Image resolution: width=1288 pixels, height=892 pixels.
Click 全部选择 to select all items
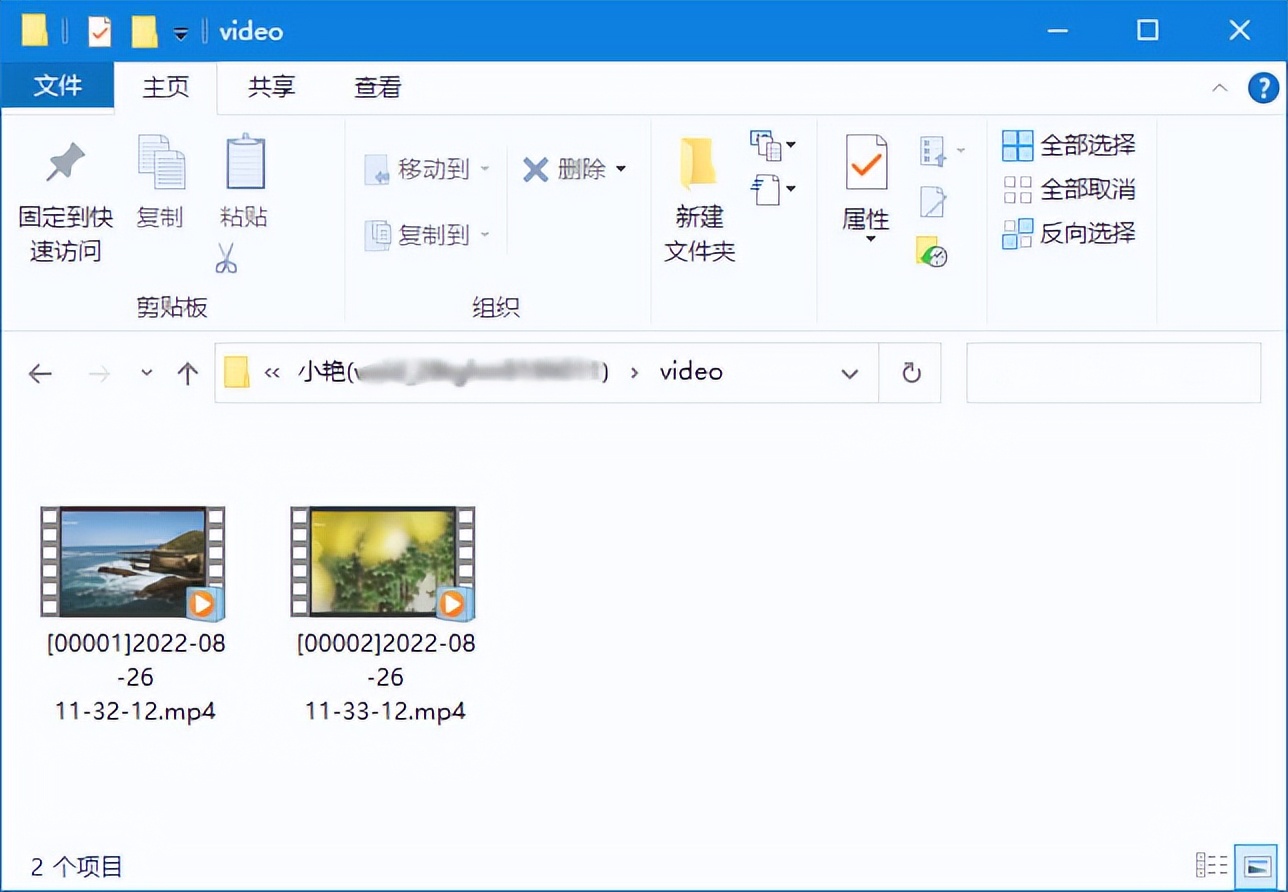[1069, 145]
